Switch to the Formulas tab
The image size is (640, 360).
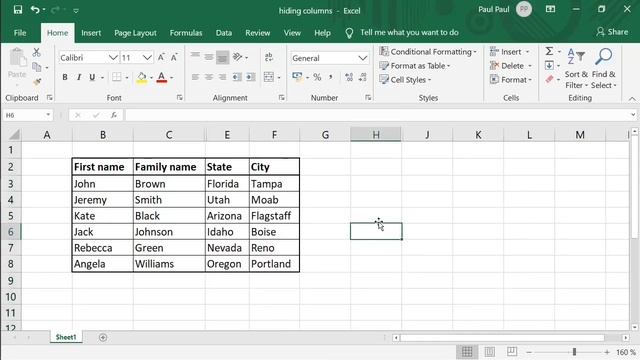click(x=186, y=33)
